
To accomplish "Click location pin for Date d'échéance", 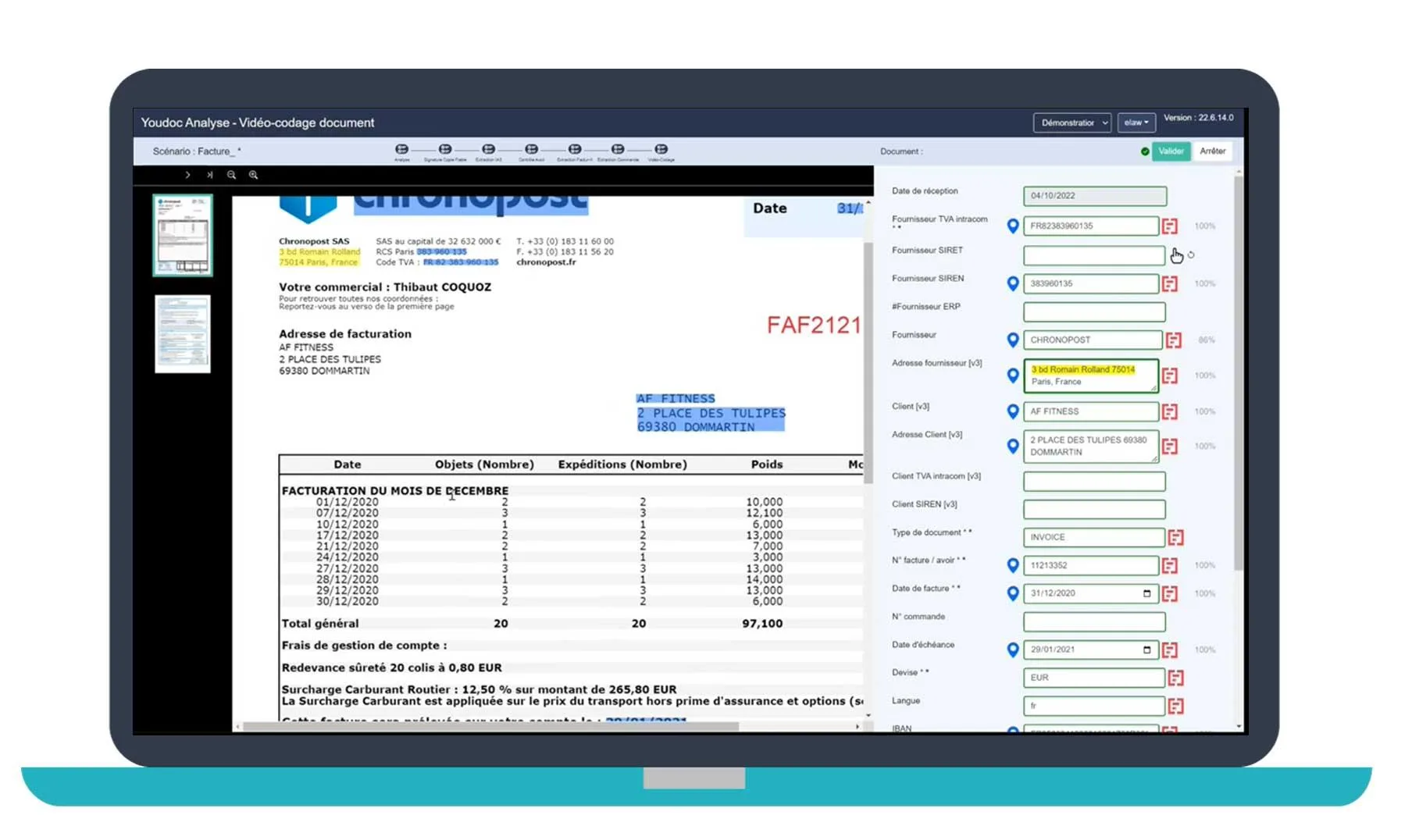I will 1013,650.
